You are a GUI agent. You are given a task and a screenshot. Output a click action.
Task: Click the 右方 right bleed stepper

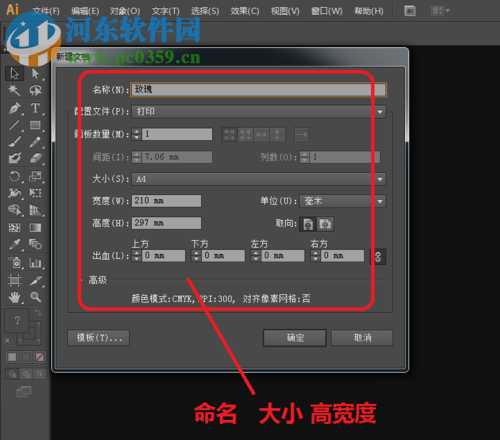tap(315, 256)
